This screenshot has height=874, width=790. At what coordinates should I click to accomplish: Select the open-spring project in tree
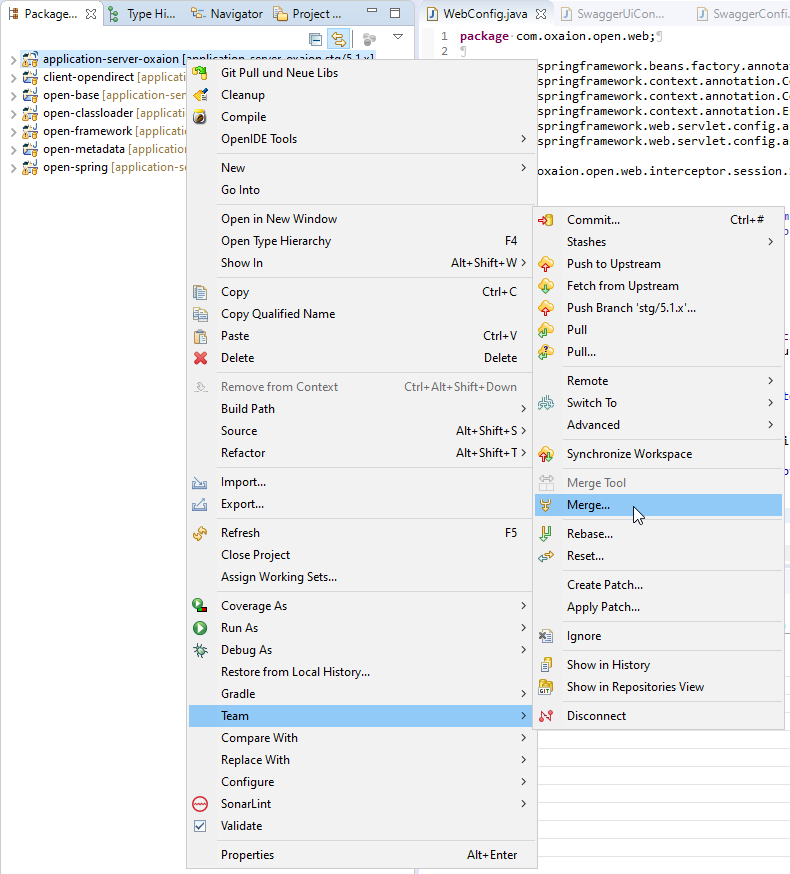(x=75, y=167)
